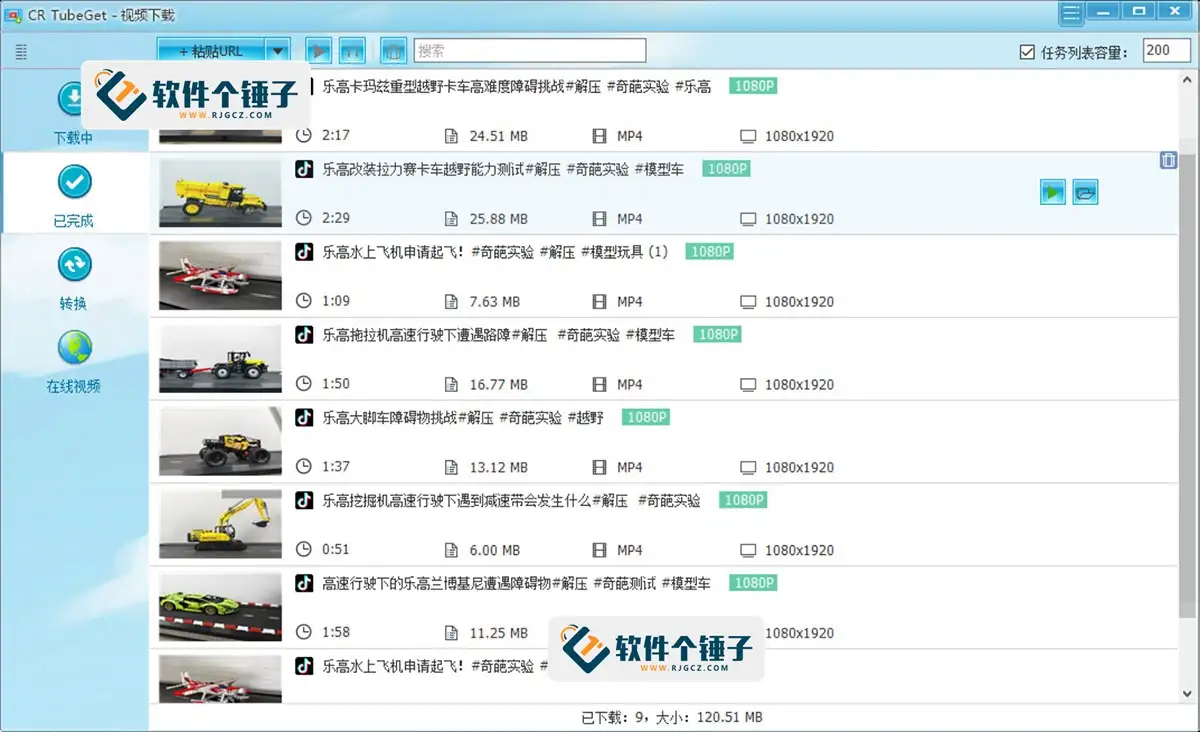Switch to the 下载中 tab
This screenshot has width=1200, height=732.
(x=73, y=112)
